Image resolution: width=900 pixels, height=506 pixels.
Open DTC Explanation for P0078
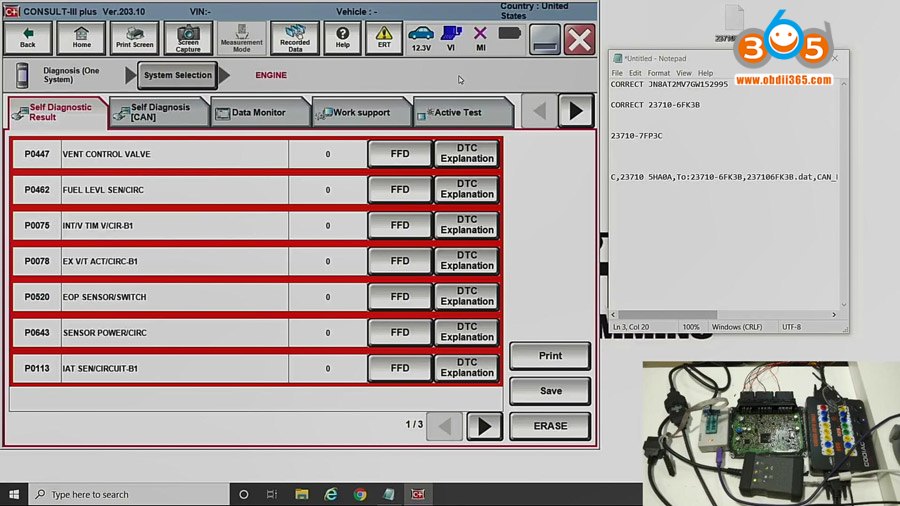pos(467,261)
